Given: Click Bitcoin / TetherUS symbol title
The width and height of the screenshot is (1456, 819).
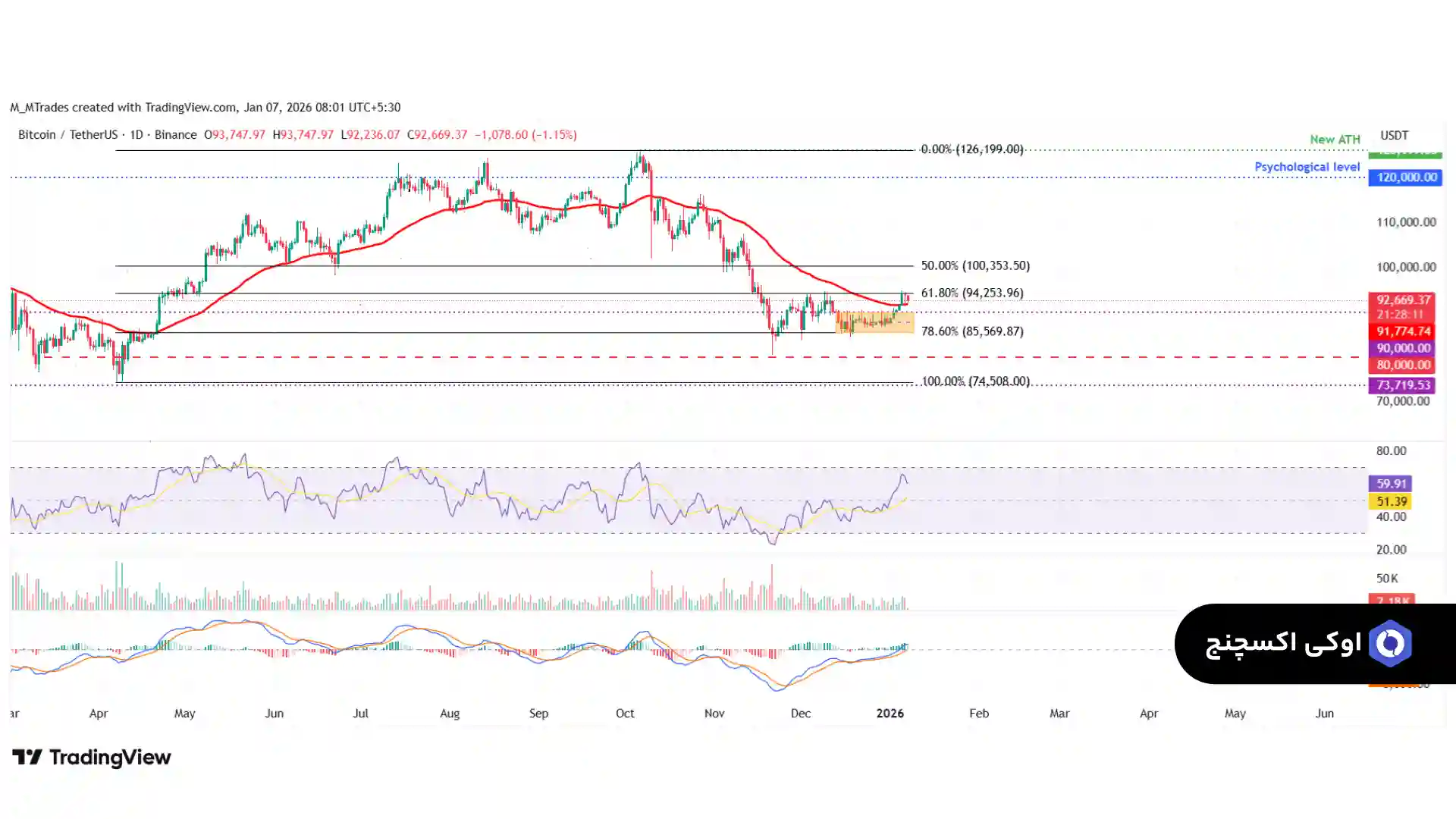Looking at the screenshot, I should [x=67, y=135].
